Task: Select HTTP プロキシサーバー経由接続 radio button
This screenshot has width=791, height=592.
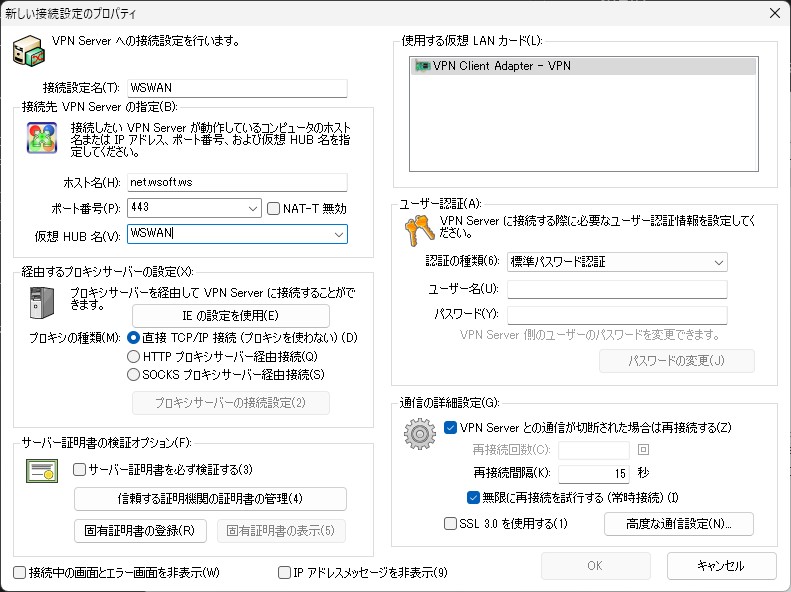Action: coord(133,357)
